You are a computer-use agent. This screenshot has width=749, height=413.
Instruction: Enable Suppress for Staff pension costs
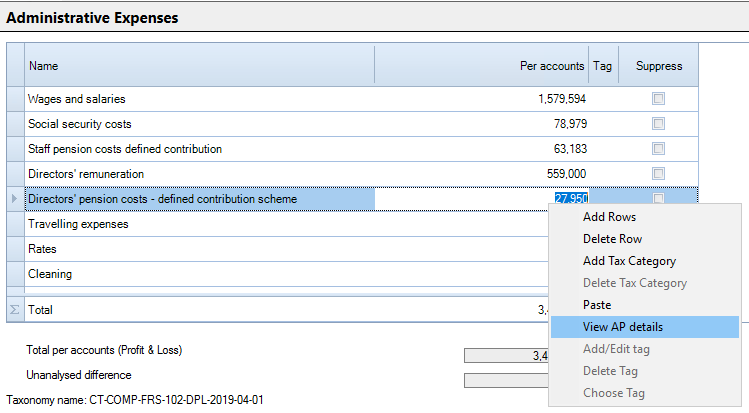658,148
